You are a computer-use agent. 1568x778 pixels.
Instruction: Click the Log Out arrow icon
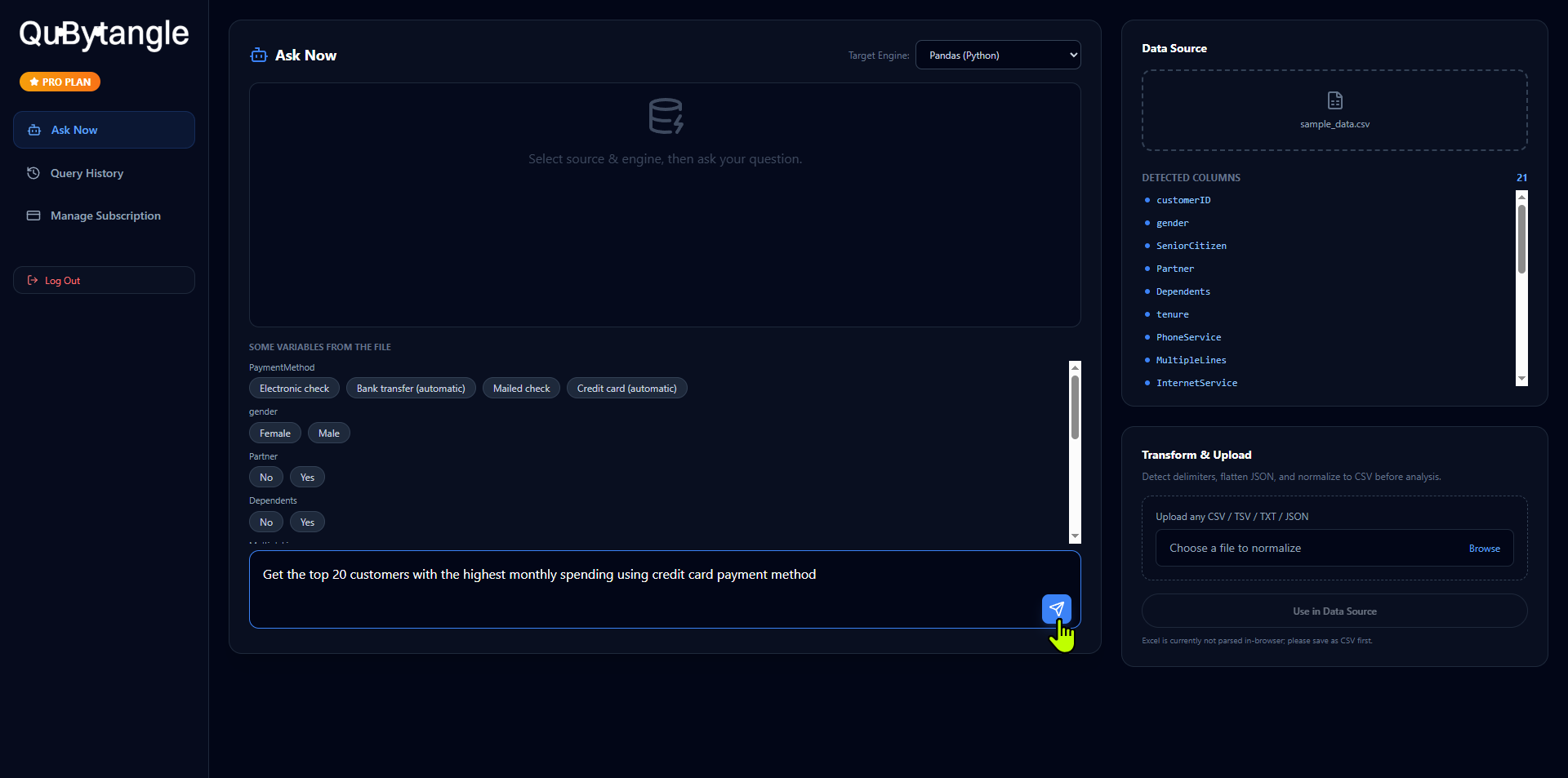tap(32, 279)
